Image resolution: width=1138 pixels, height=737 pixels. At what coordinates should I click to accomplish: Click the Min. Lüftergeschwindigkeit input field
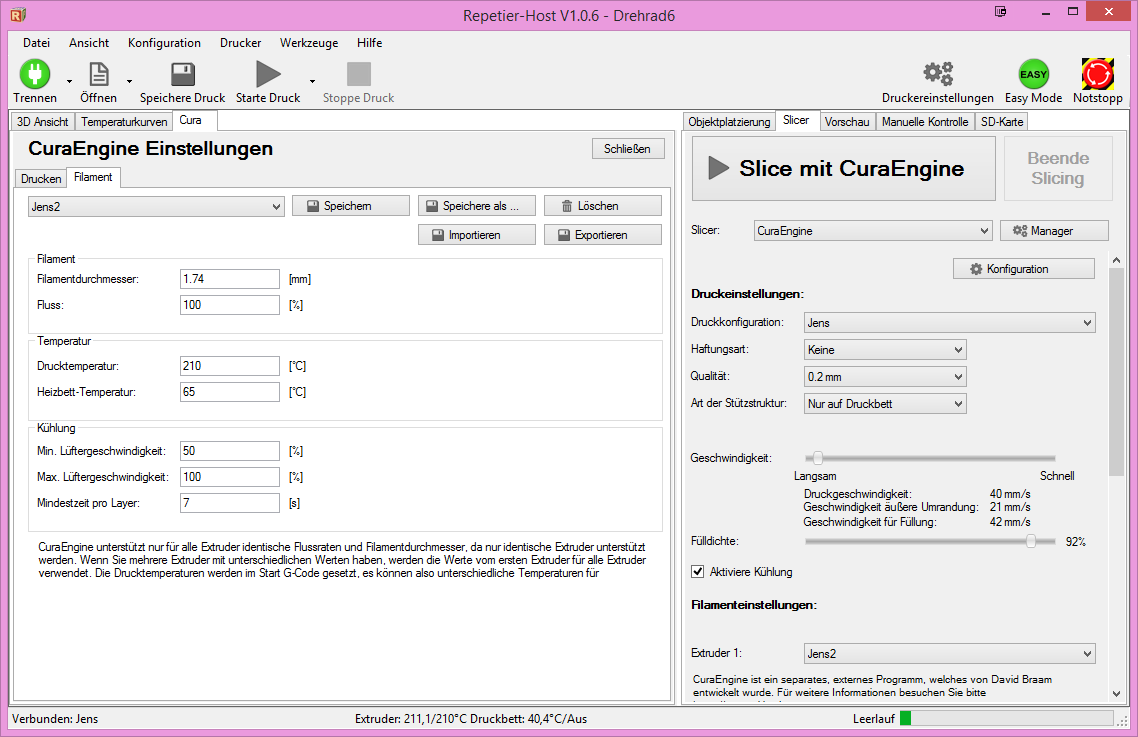tap(229, 451)
